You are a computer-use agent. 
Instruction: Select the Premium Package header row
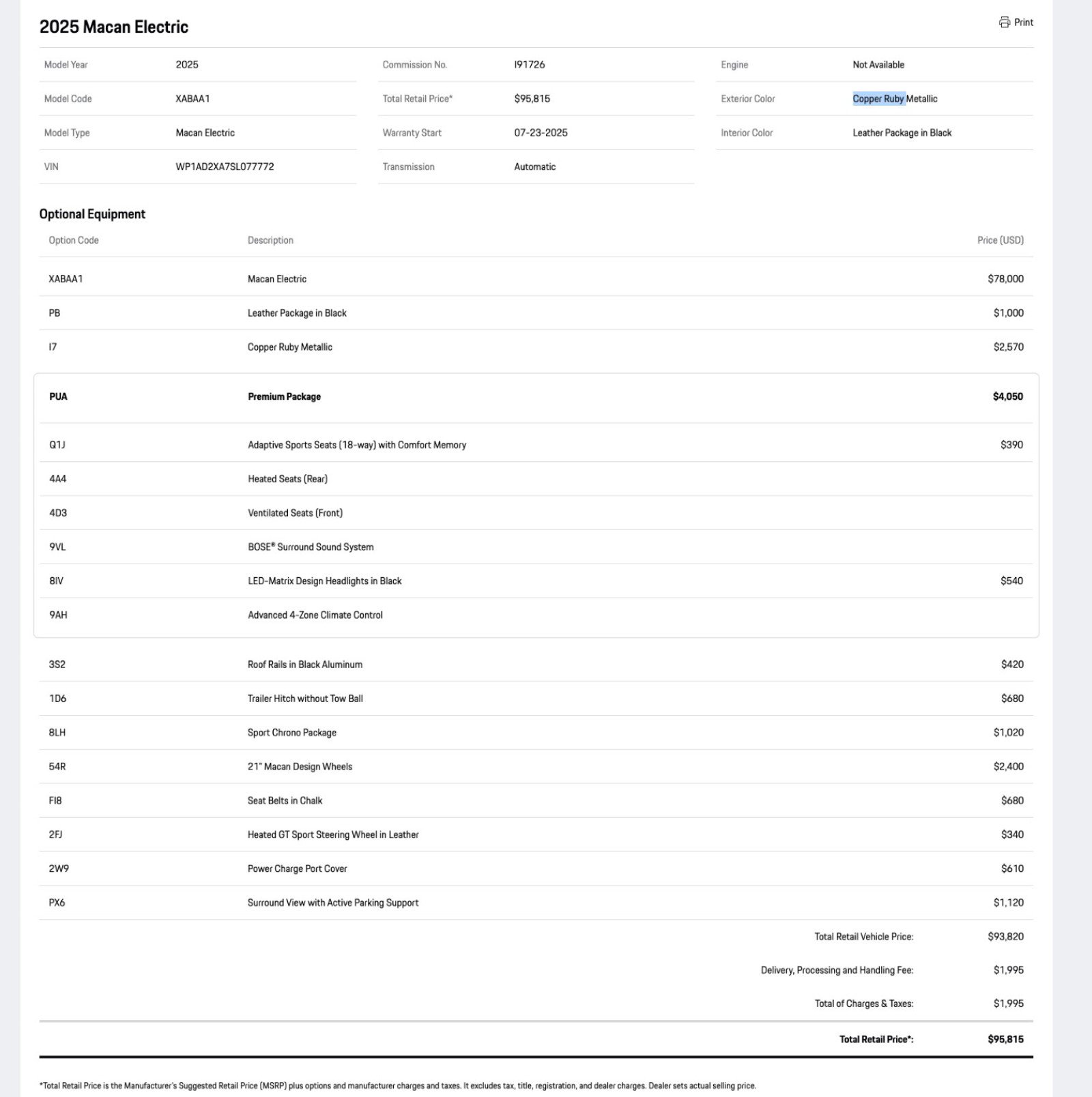[x=536, y=397]
